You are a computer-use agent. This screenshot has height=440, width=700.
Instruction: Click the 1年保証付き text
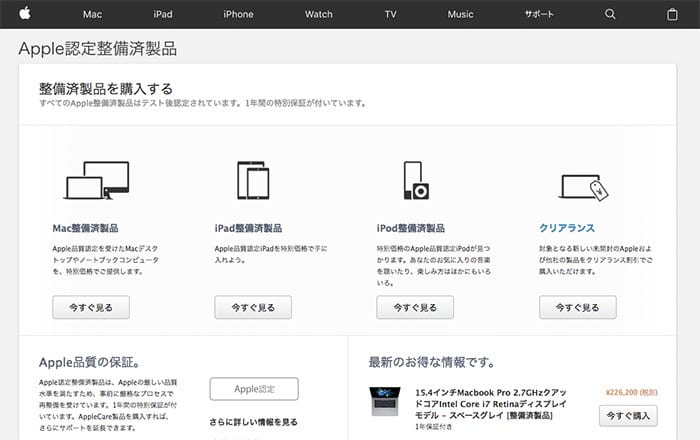[x=433, y=427]
